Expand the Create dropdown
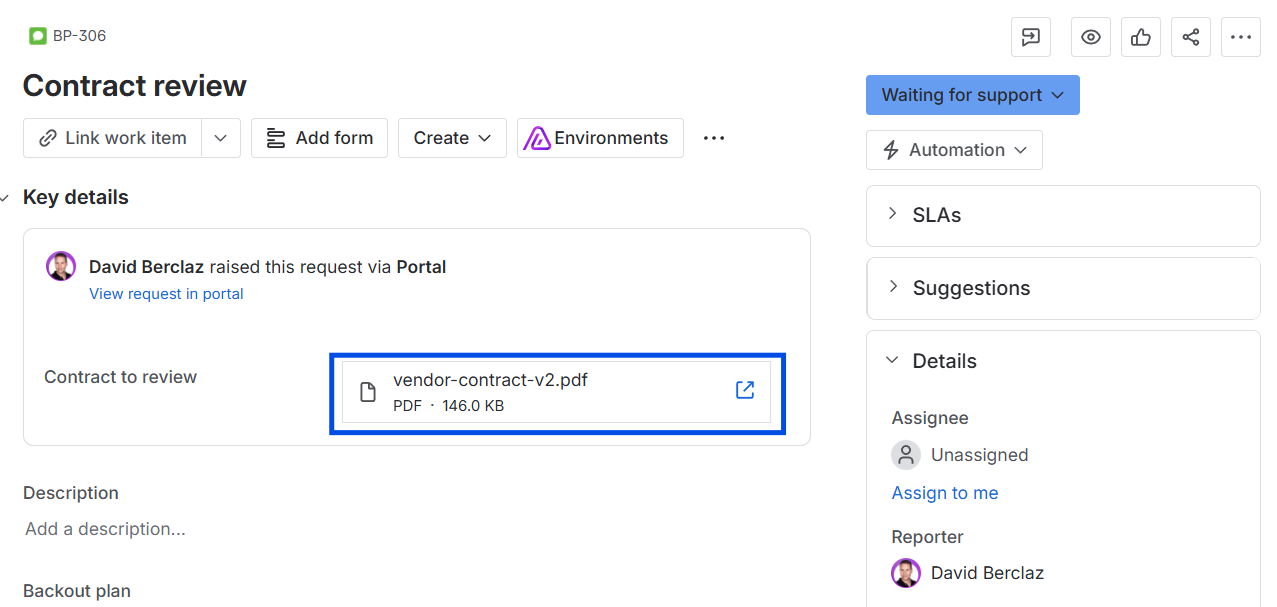Viewport: 1277px width, 607px height. click(x=452, y=138)
